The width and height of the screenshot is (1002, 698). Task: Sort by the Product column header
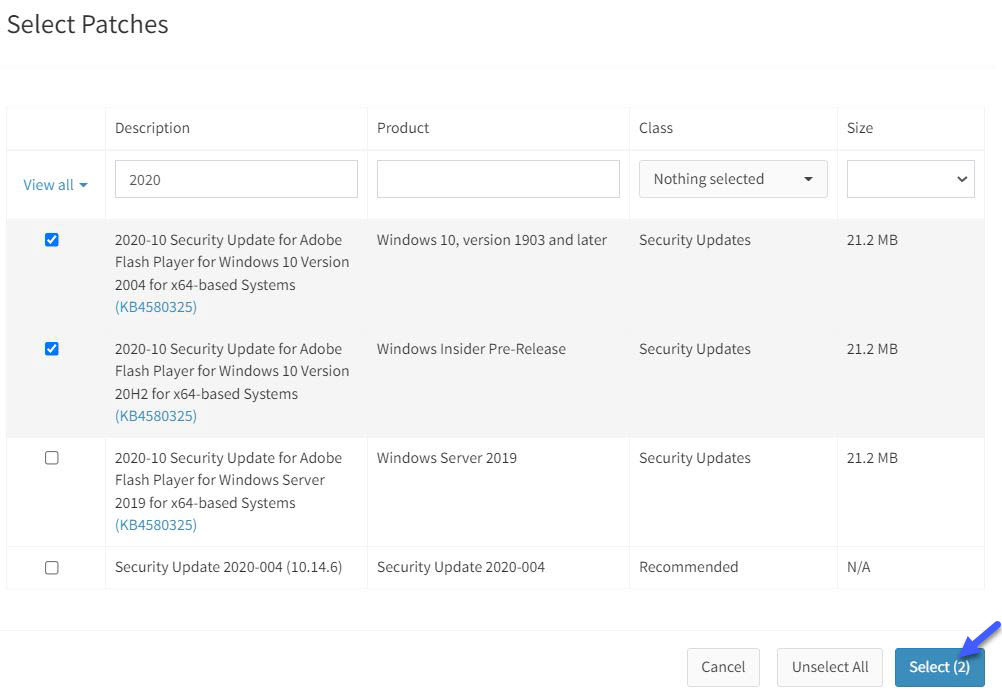tap(403, 128)
